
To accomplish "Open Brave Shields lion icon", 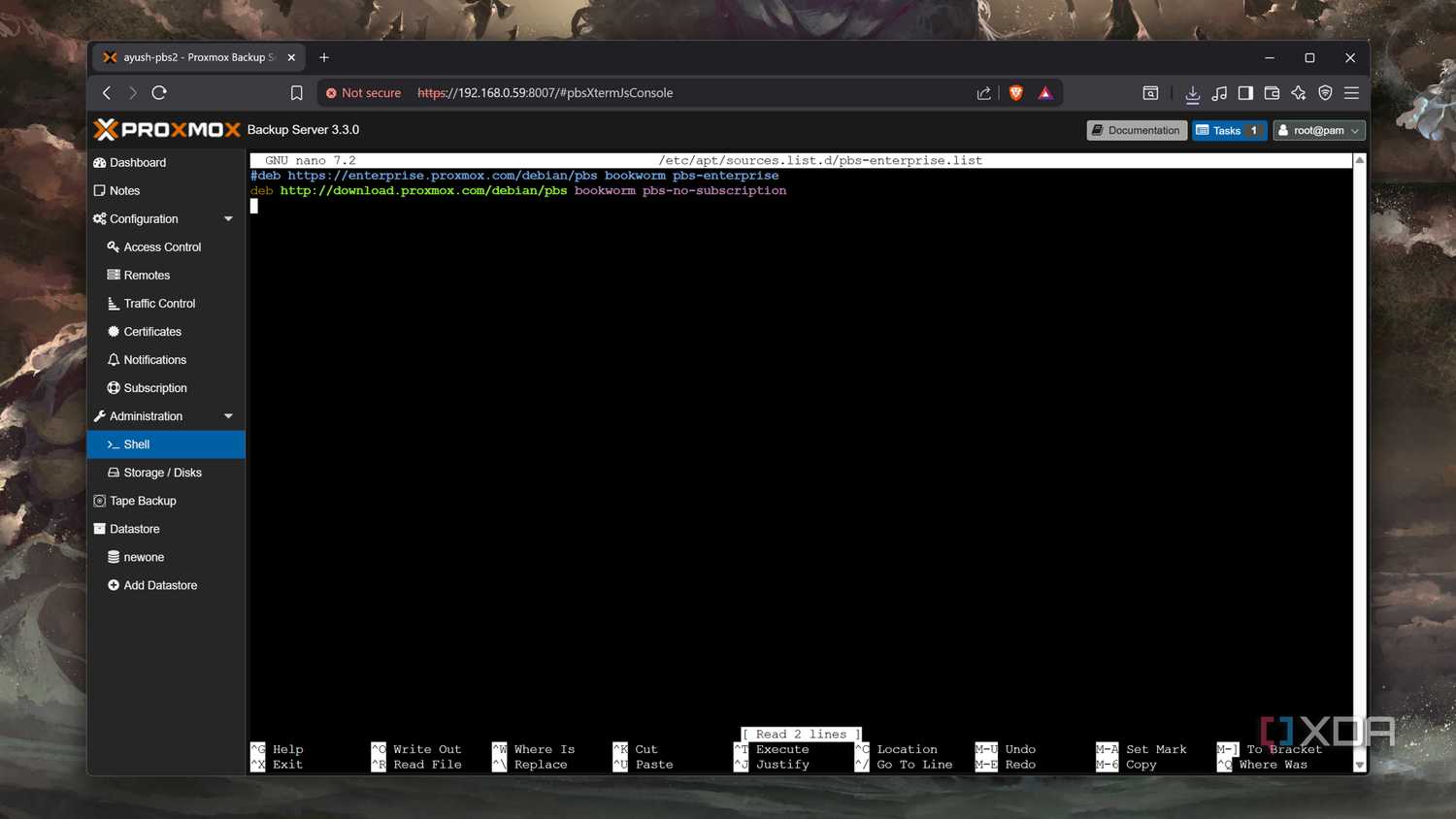I will (x=1015, y=93).
